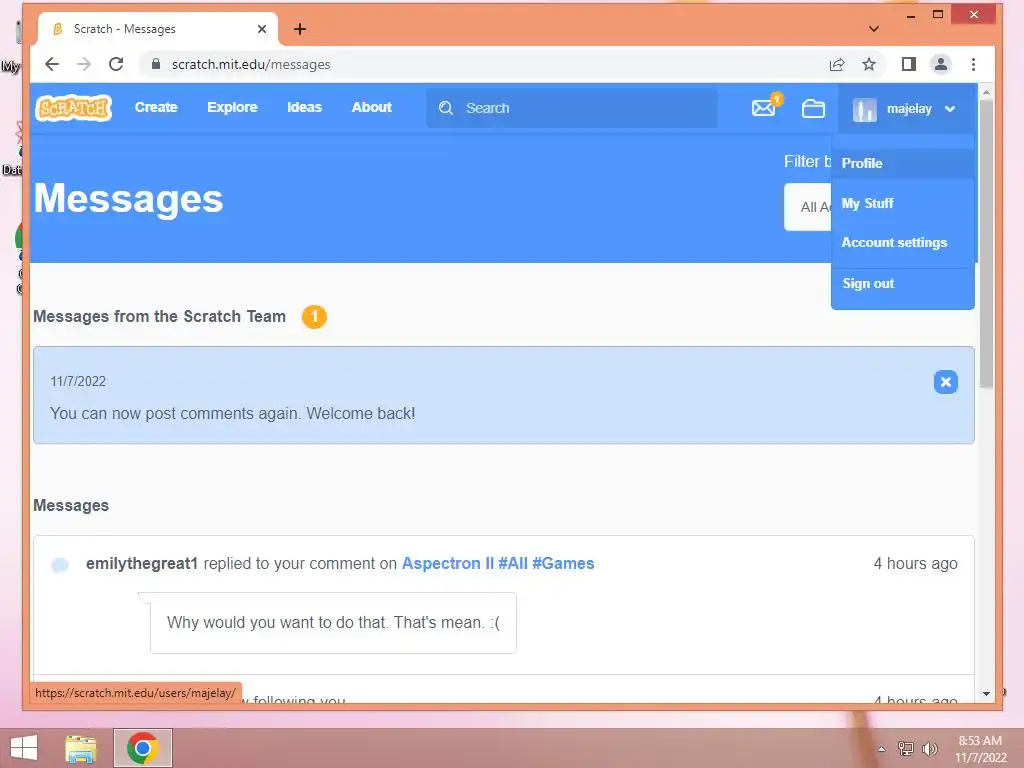1024x768 pixels.
Task: Share this page icon in address bar
Action: pyautogui.click(x=837, y=64)
